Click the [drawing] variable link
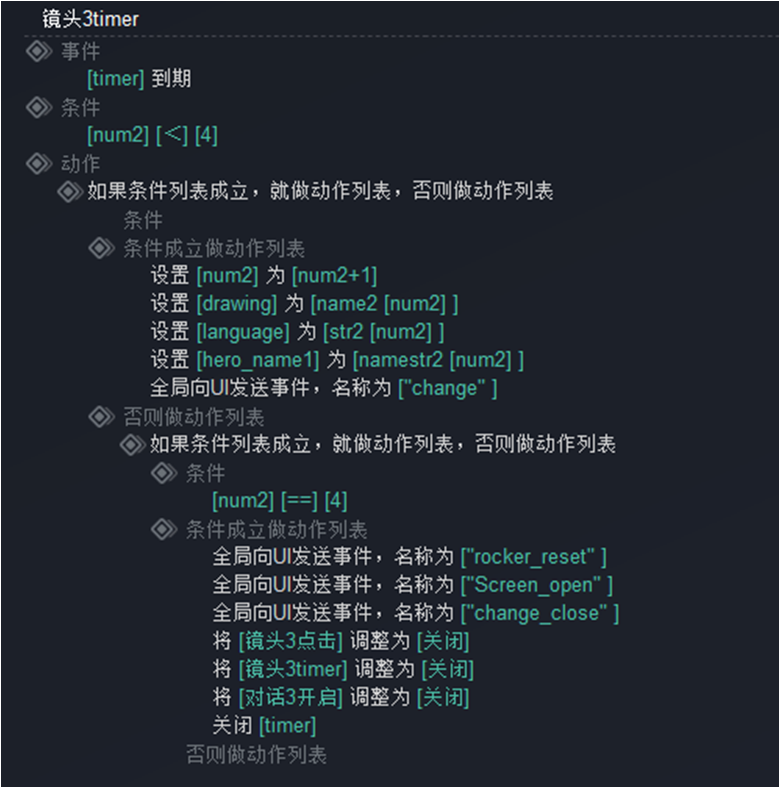Screen dimensions: 780x788 coord(237,304)
